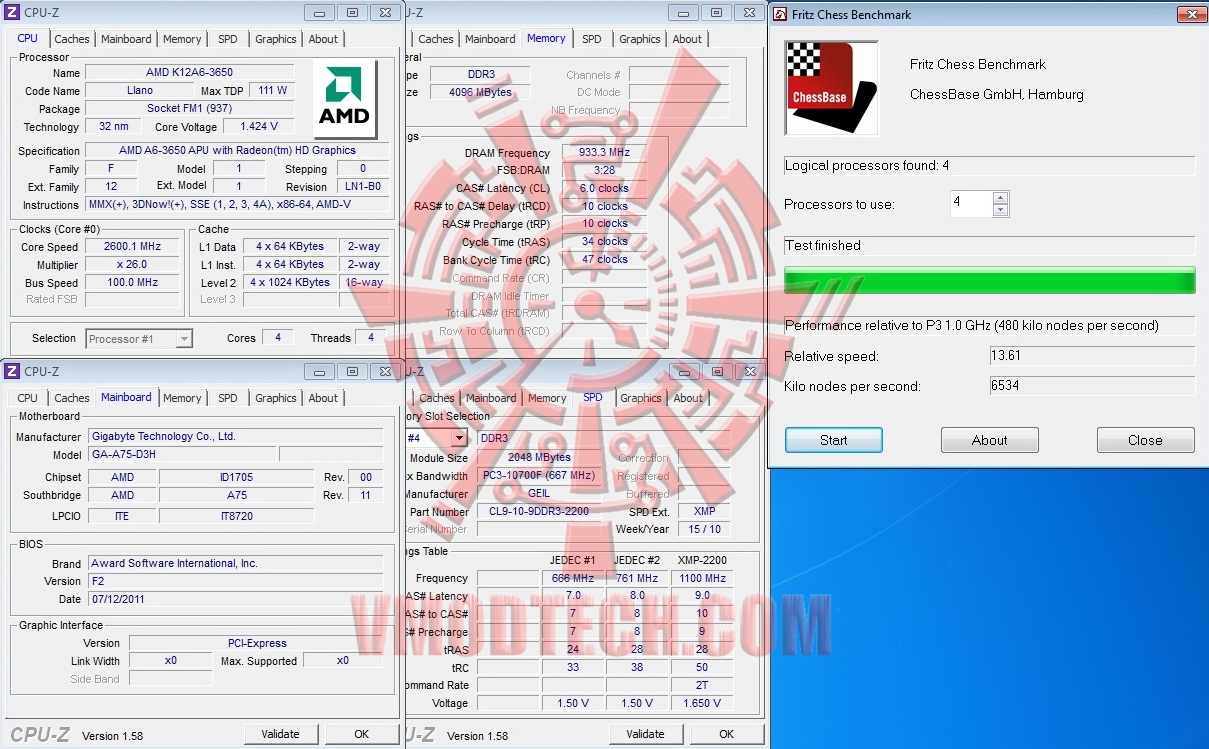Click About button in Fritz Chess Benchmark
This screenshot has height=749, width=1209.
point(990,440)
